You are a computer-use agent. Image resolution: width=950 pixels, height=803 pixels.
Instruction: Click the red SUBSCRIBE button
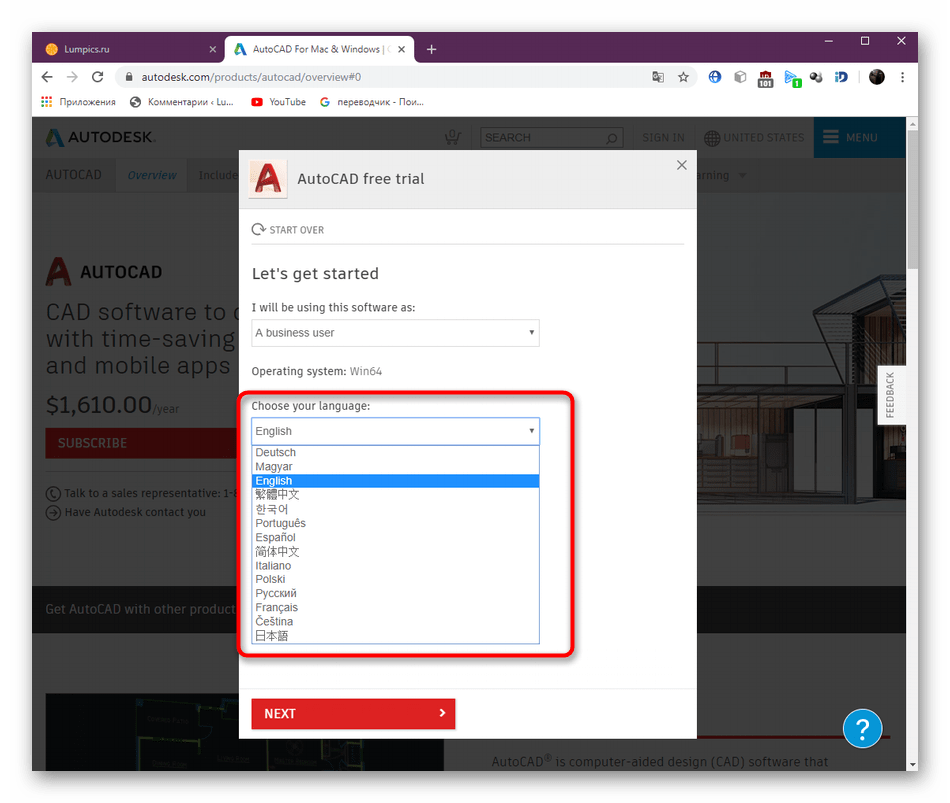[142, 443]
